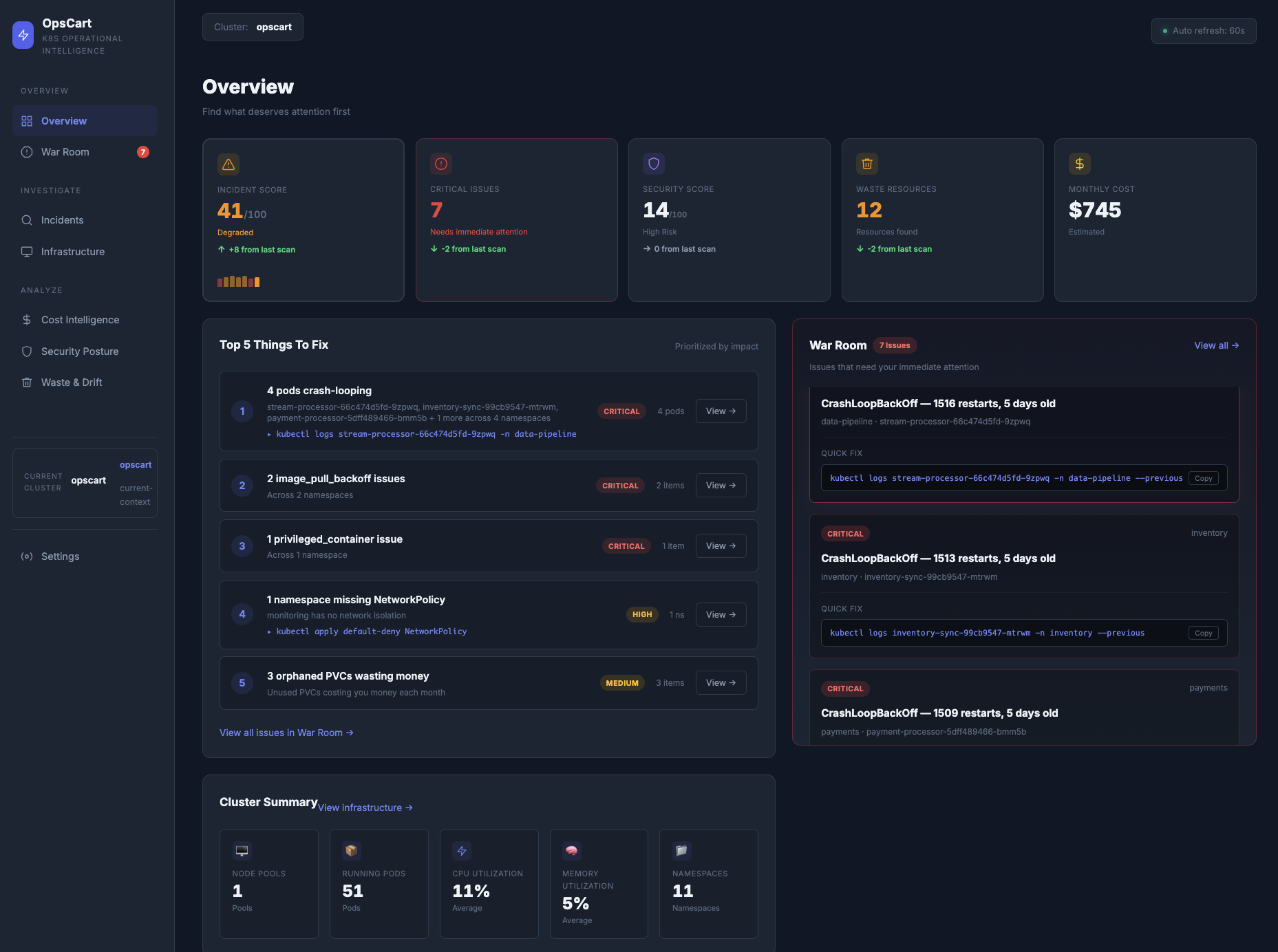Click CrashLoopBackOff 1513 restarts issue title
This screenshot has height=952, width=1278.
pos(938,559)
